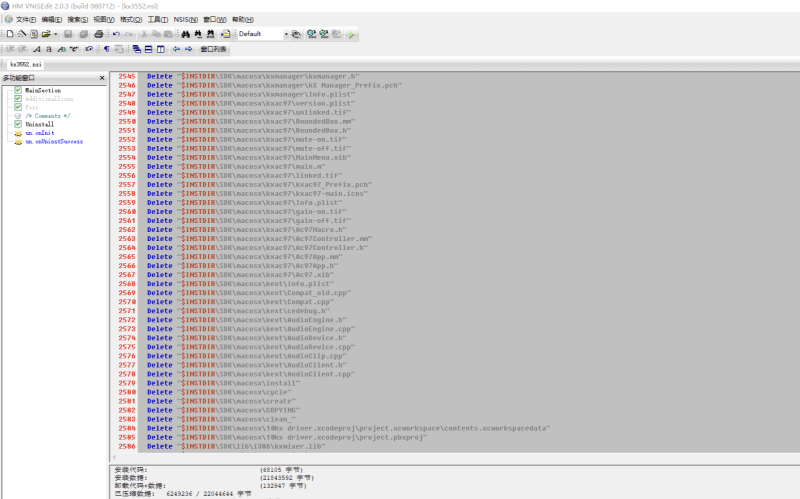This screenshot has height=499, width=800.
Task: Switch to the kx3552.nsi tab
Action: [26, 64]
